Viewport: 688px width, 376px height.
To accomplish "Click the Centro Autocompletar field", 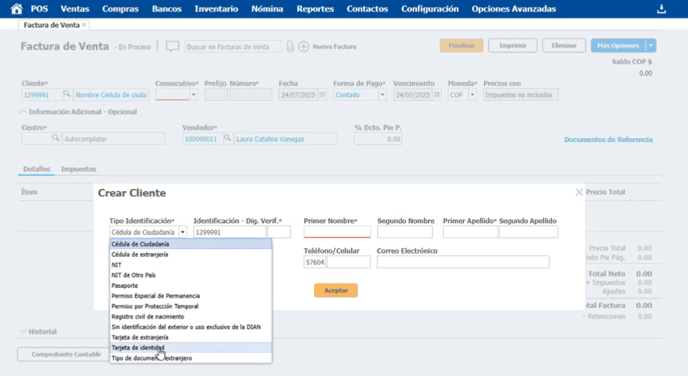I will coord(114,139).
